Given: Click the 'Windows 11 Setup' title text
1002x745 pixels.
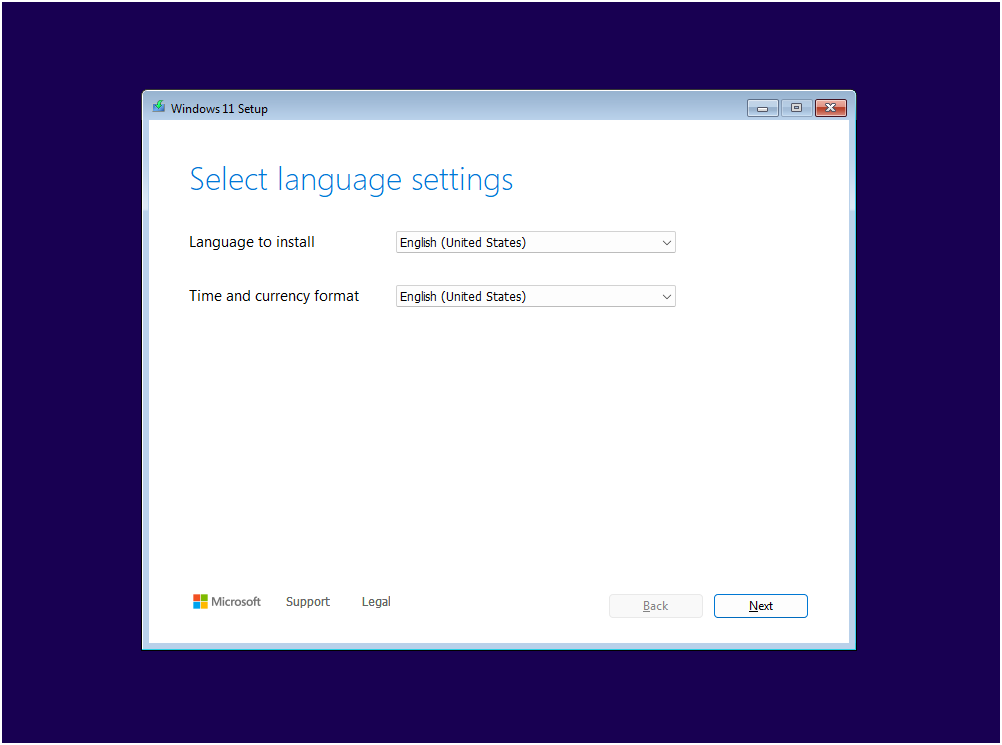Looking at the screenshot, I should tap(219, 109).
